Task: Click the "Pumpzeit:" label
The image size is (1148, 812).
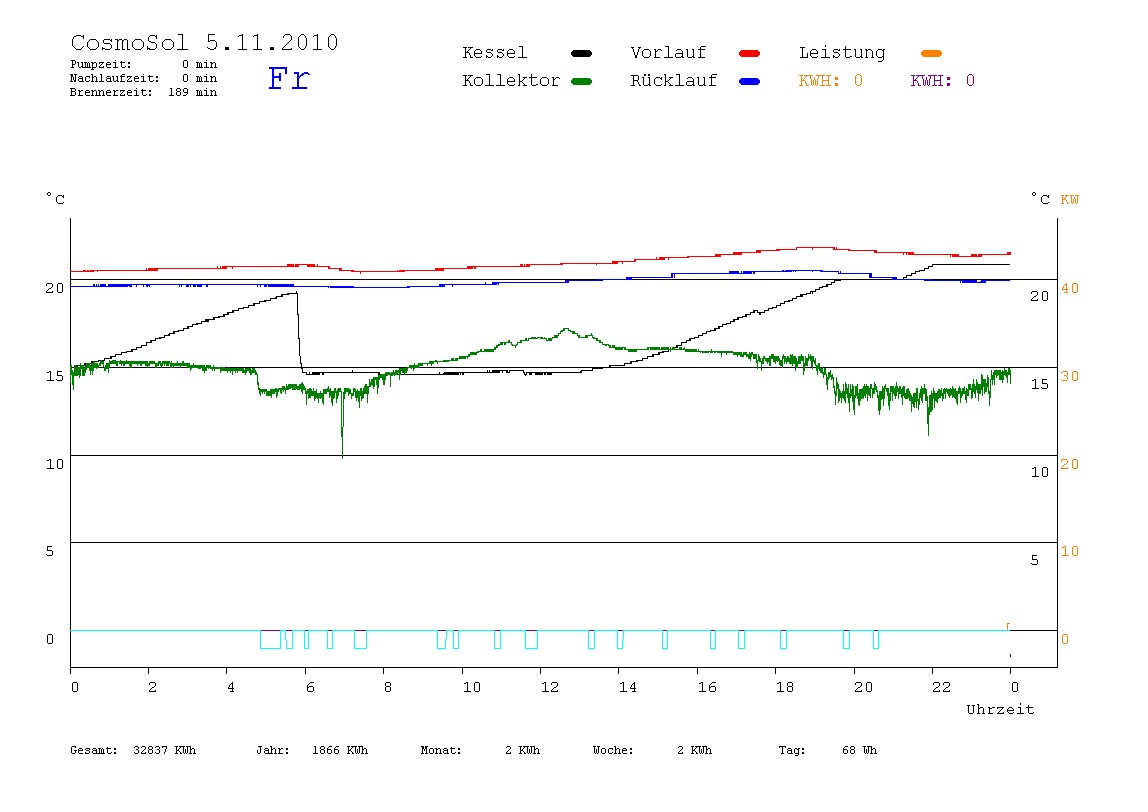Action: [x=101, y=64]
